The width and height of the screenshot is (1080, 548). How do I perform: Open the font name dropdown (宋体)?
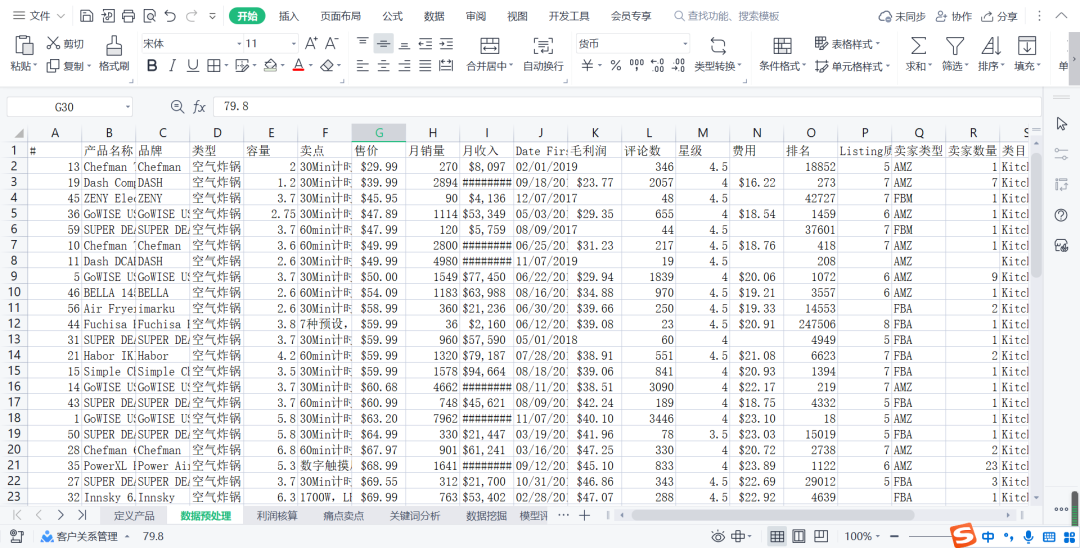tap(239, 43)
